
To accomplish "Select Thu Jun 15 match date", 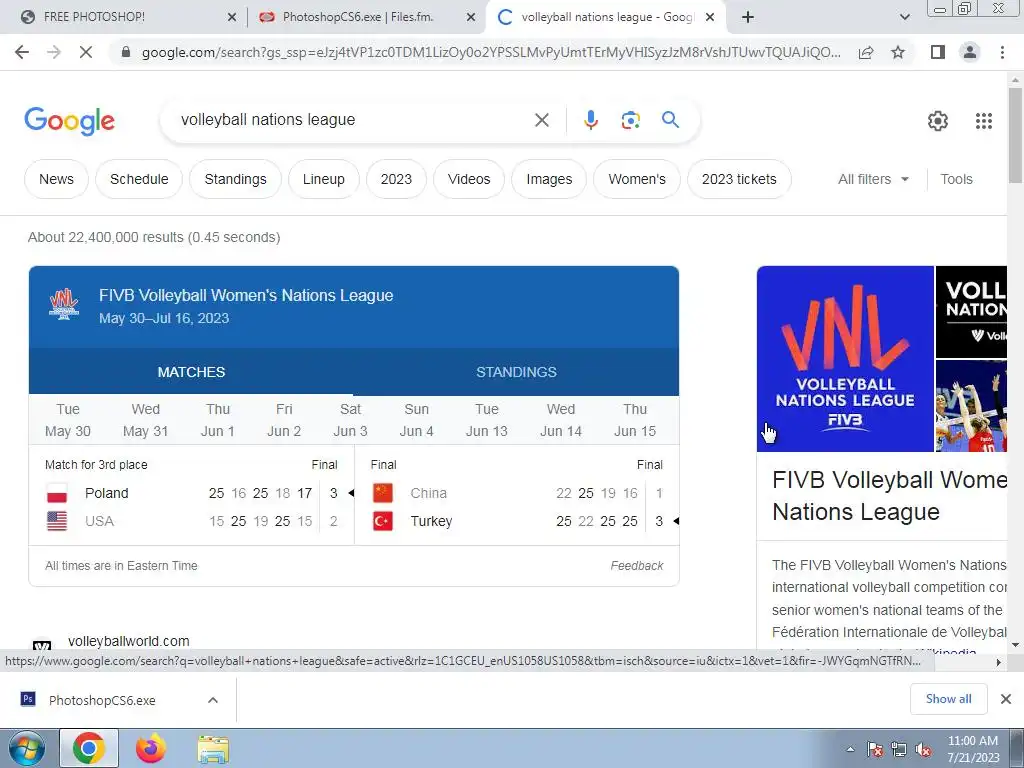I will coord(635,420).
